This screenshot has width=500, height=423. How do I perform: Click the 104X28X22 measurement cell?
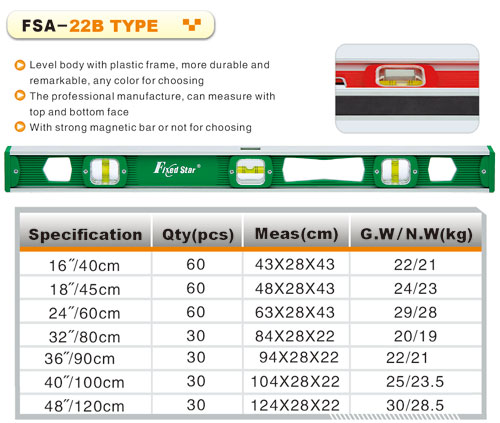coord(296,382)
